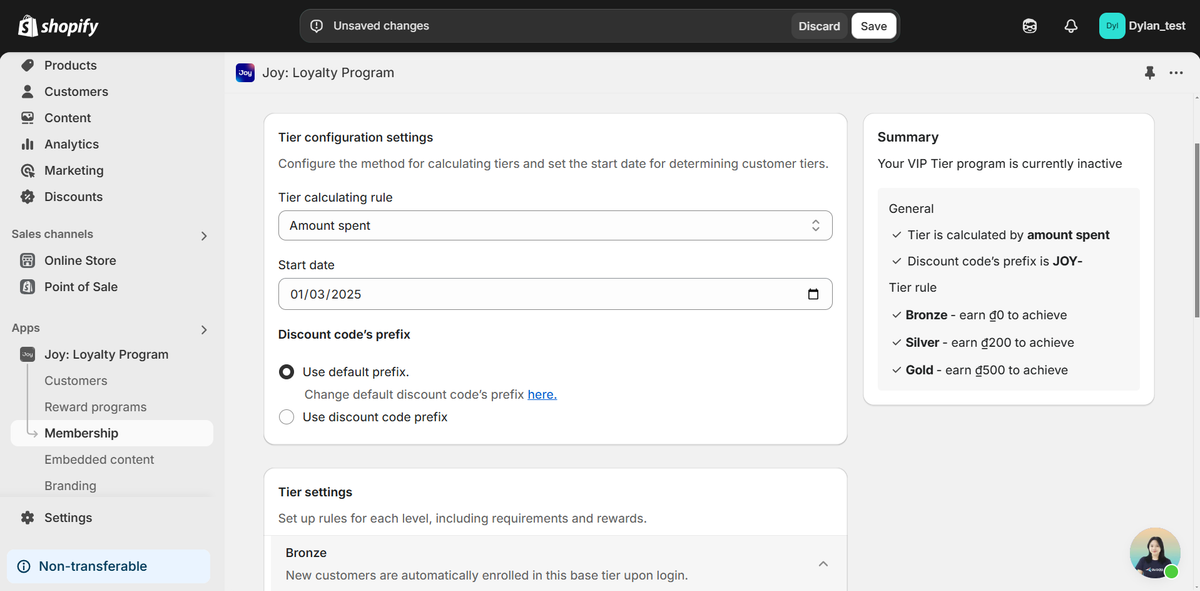Open the notifications bell
The width and height of the screenshot is (1200, 591).
[x=1071, y=26]
